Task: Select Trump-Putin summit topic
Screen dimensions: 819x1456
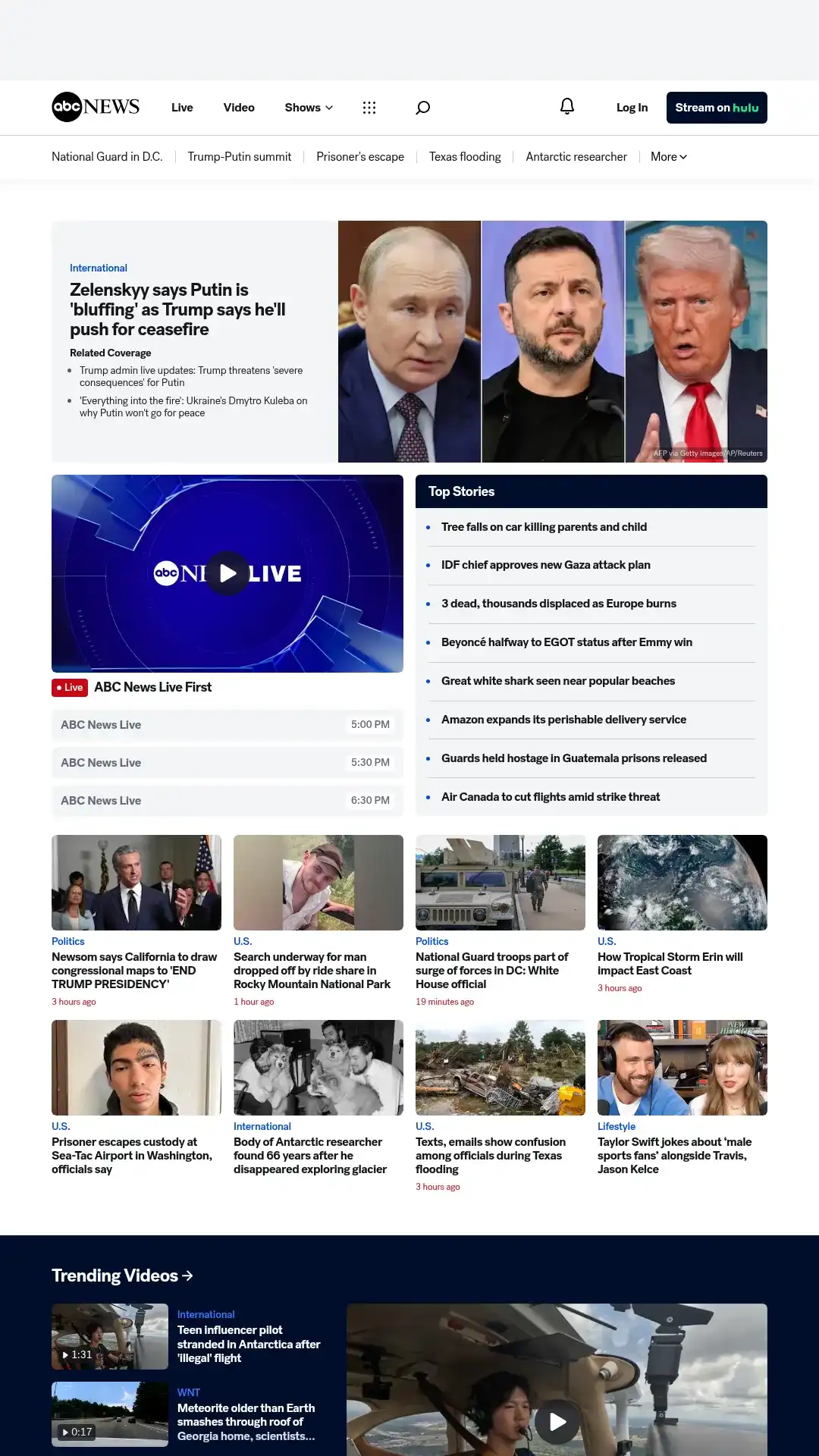Action: tap(240, 156)
